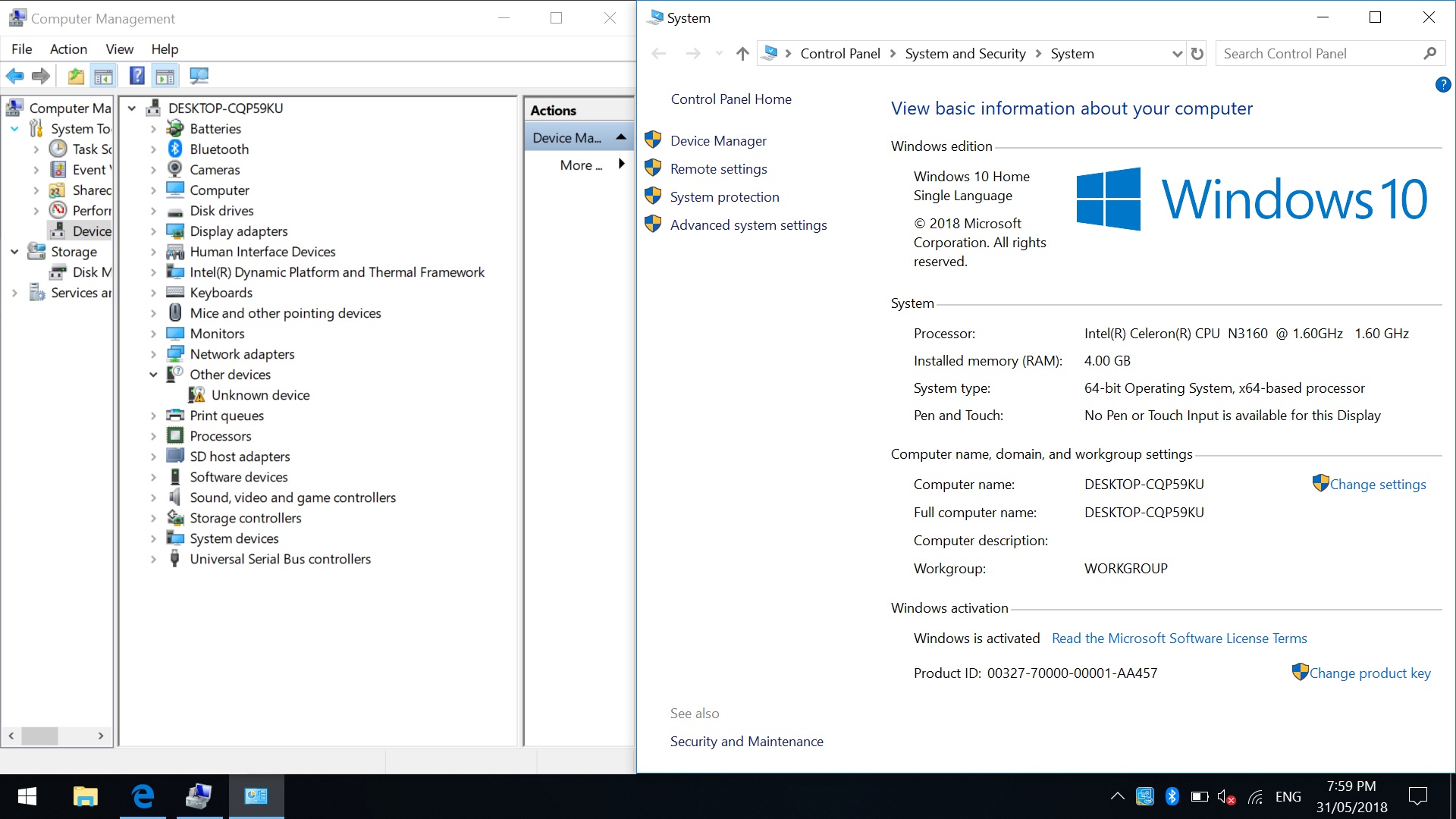Select the Unknown device entry
Viewport: 1456px width, 819px height.
[260, 395]
